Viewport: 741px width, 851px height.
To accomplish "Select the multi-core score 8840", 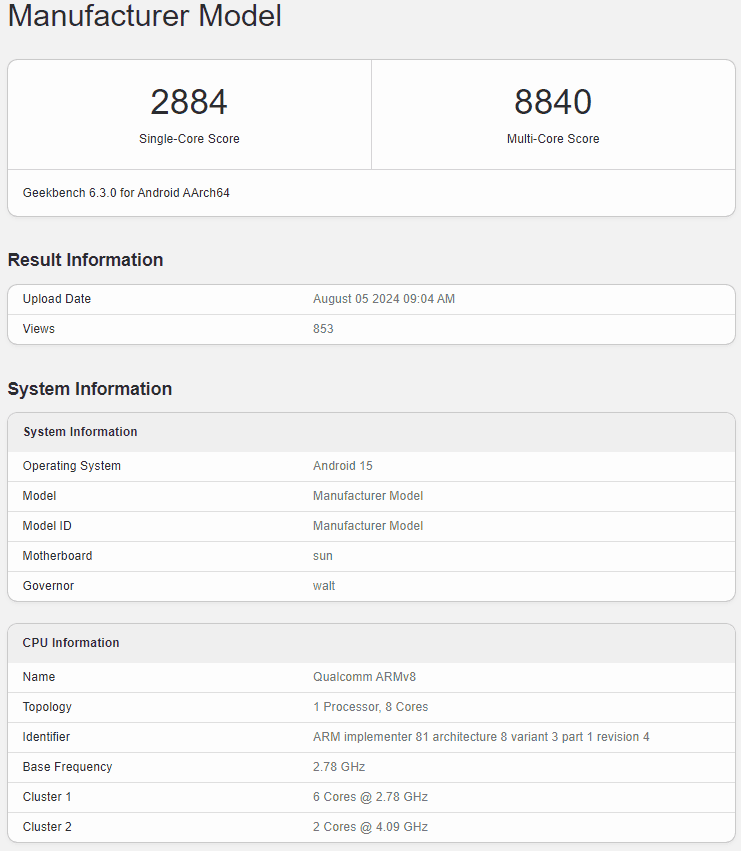I will click(553, 102).
